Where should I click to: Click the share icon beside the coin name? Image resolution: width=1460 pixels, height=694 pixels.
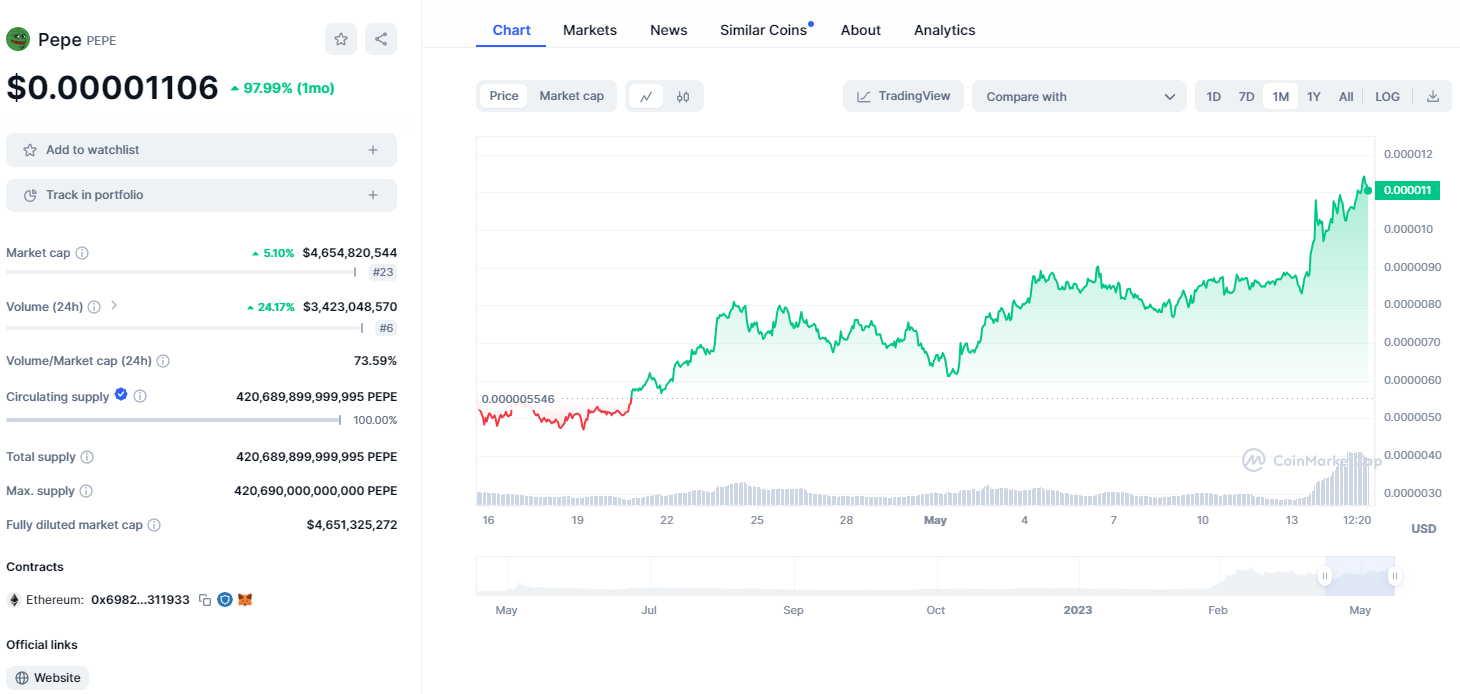click(381, 39)
